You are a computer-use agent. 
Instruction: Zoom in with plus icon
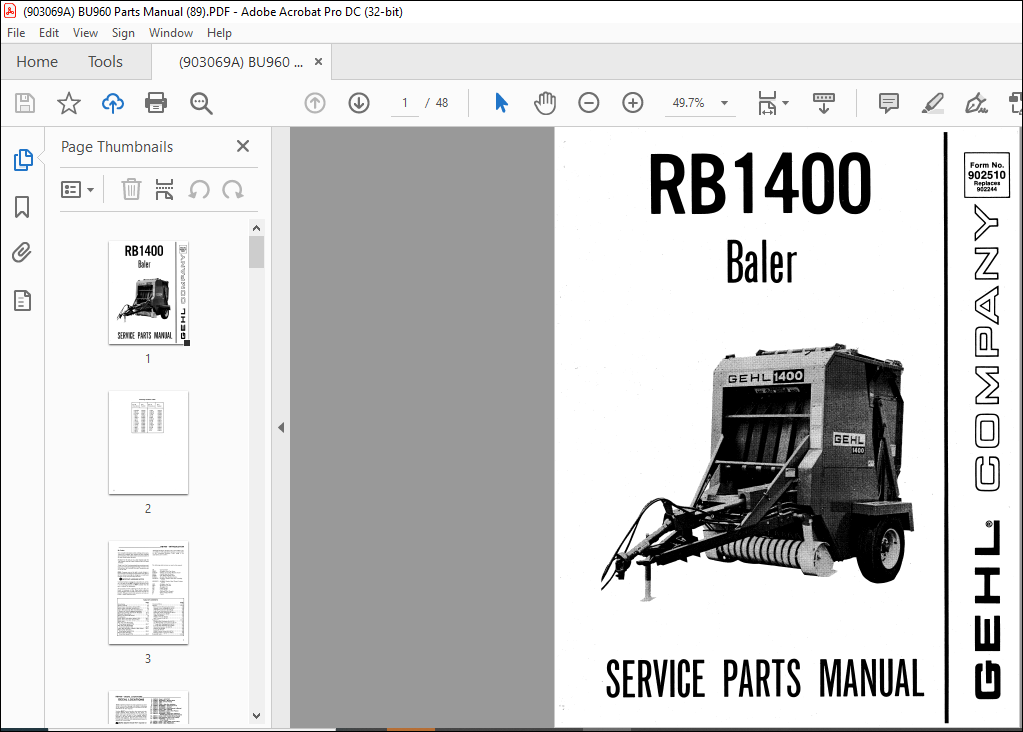632,103
